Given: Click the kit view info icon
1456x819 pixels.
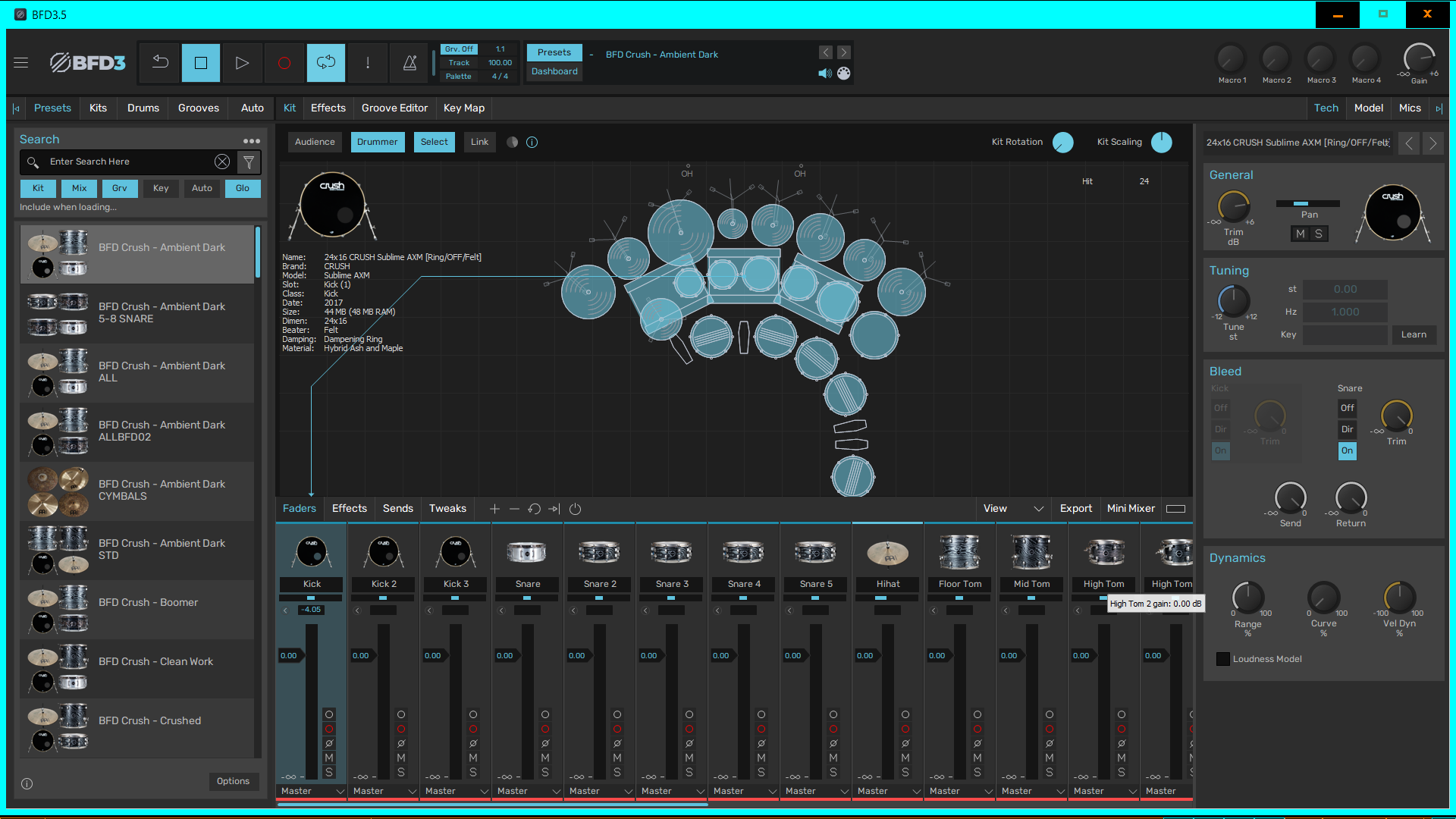Looking at the screenshot, I should [532, 142].
